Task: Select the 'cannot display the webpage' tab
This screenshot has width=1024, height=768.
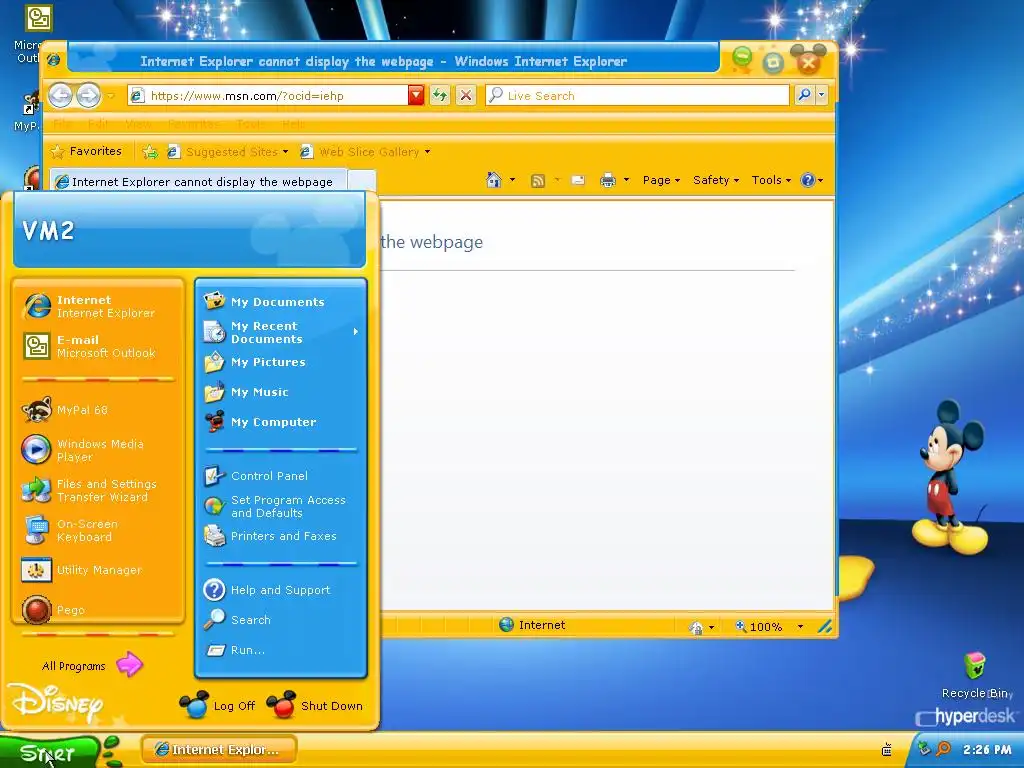Action: 198,182
